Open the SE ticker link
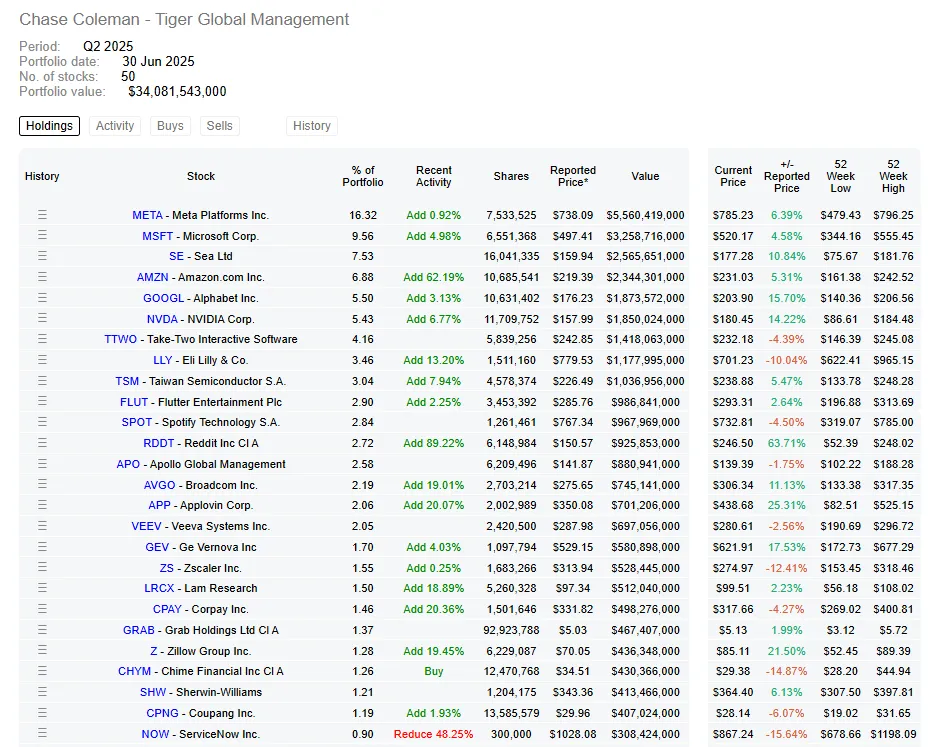 click(x=176, y=256)
